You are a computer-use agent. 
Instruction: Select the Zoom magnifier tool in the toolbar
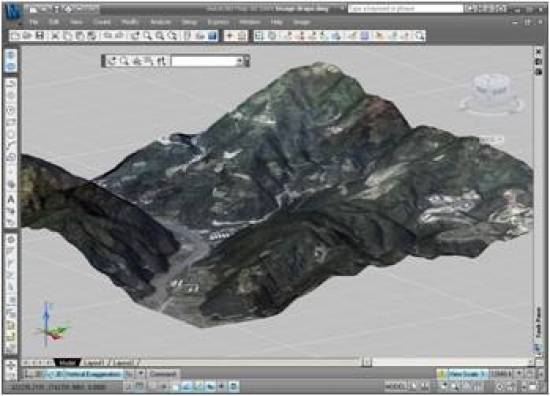147,36
